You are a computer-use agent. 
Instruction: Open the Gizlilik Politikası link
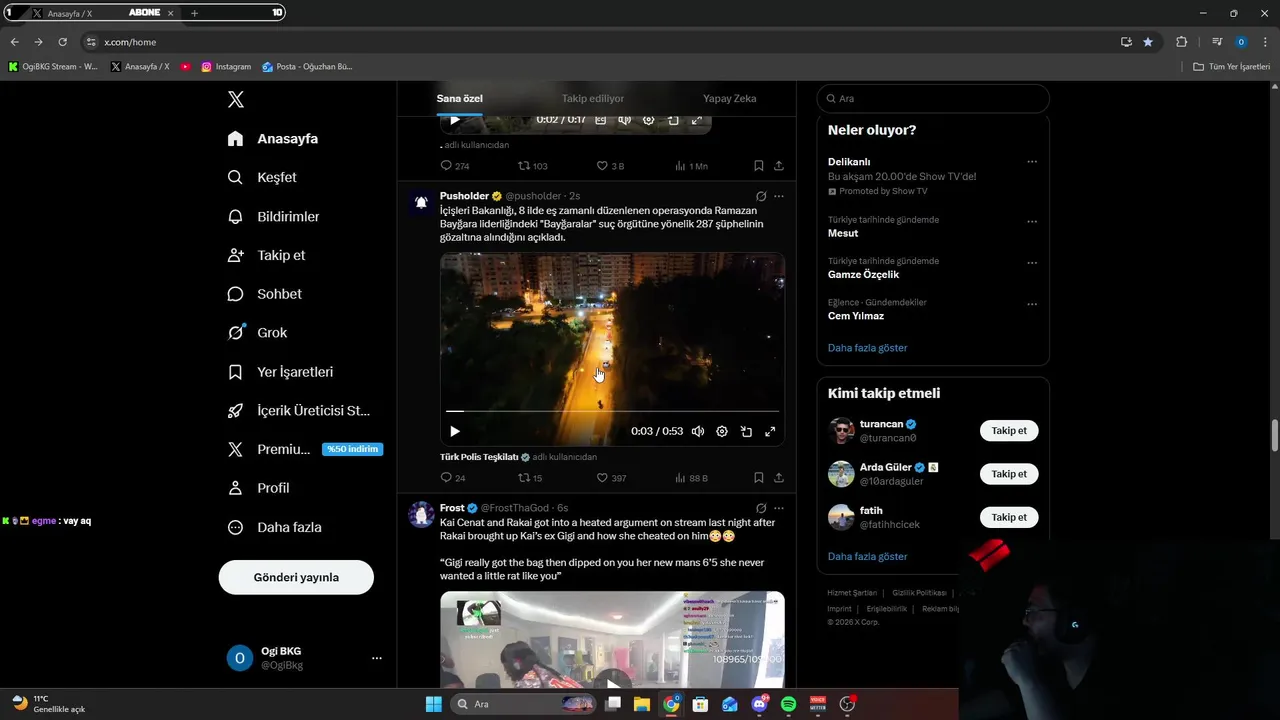pos(920,593)
